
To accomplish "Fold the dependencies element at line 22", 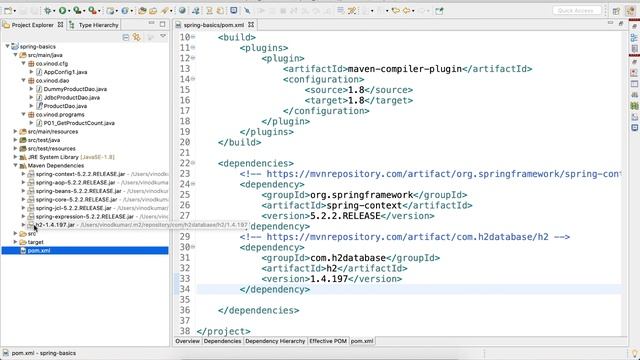I will 193,163.
